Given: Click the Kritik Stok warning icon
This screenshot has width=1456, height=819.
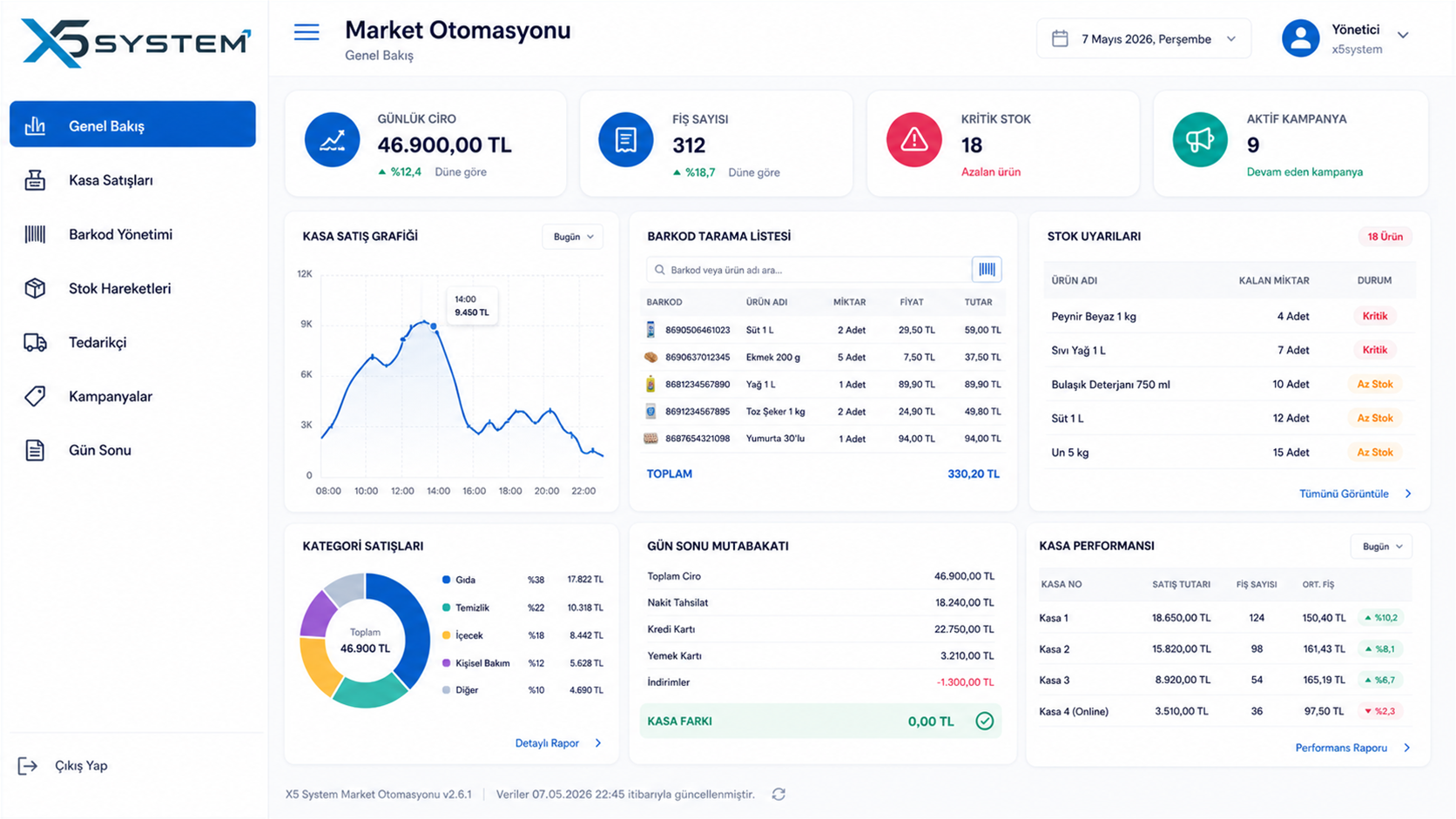Looking at the screenshot, I should 914,140.
